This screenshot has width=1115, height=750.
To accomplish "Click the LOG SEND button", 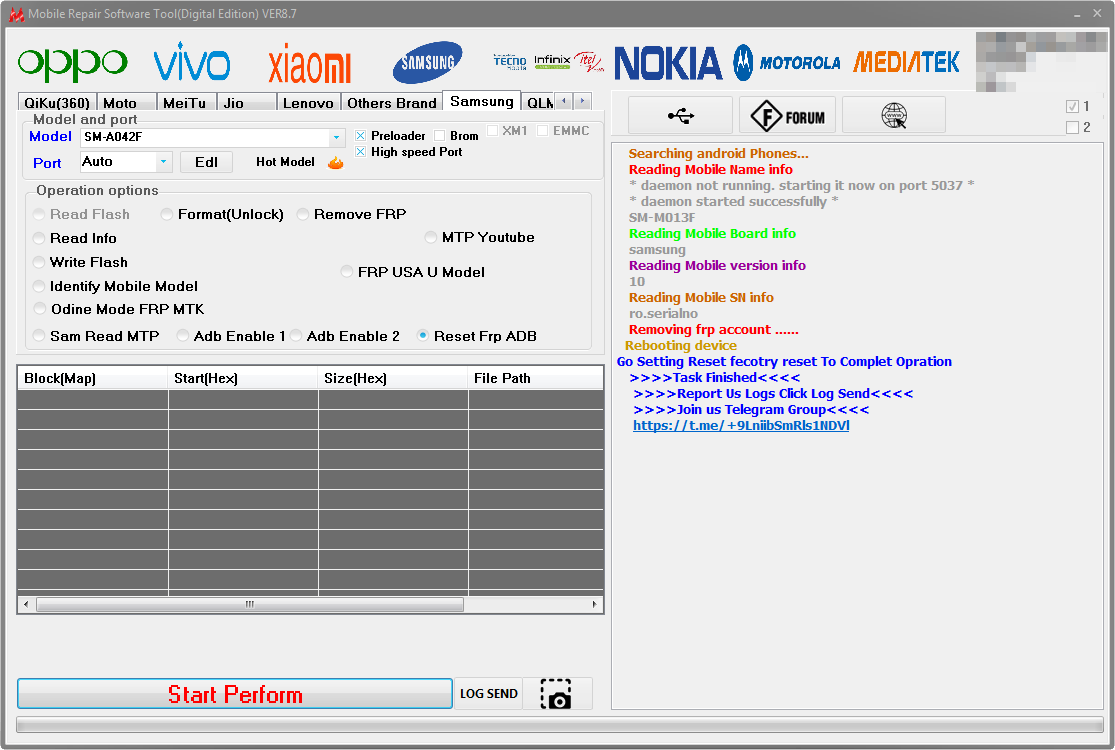I will tap(489, 694).
